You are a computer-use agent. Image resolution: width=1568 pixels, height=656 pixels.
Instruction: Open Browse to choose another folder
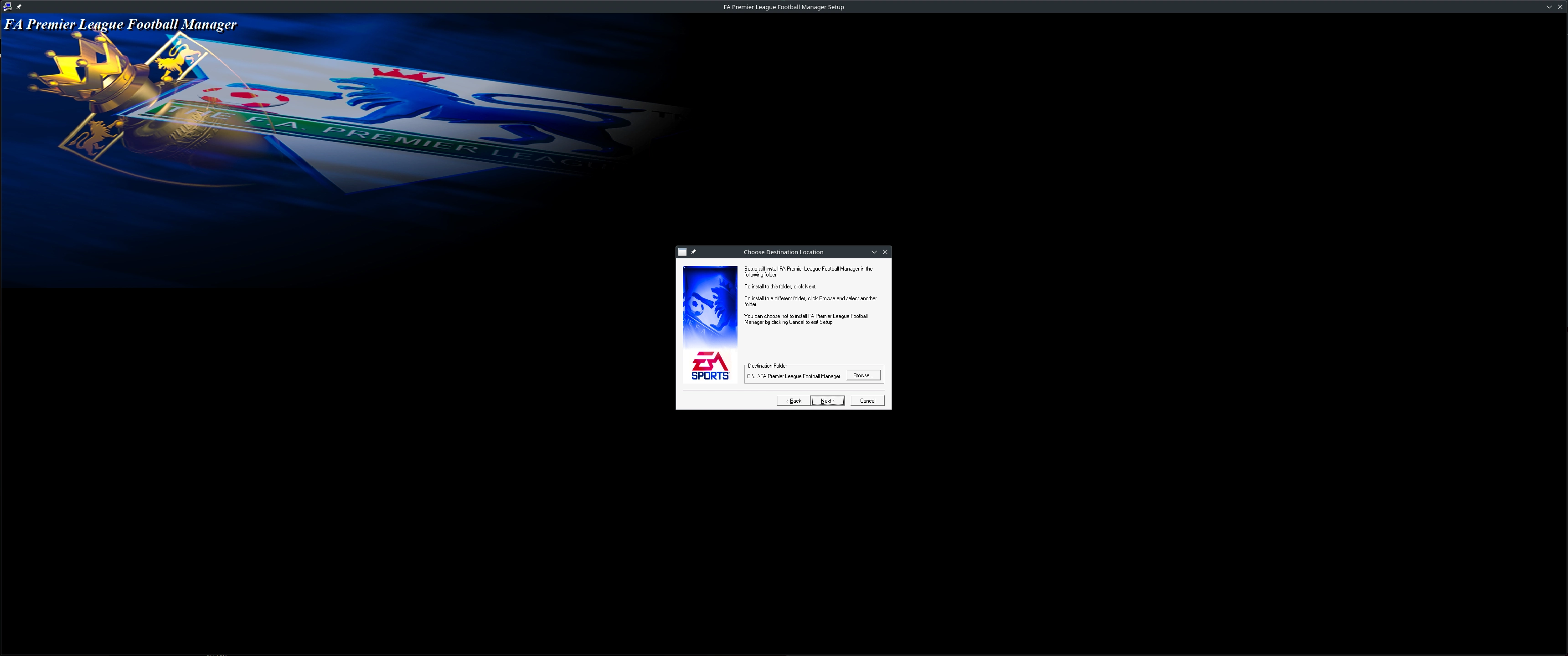[863, 375]
